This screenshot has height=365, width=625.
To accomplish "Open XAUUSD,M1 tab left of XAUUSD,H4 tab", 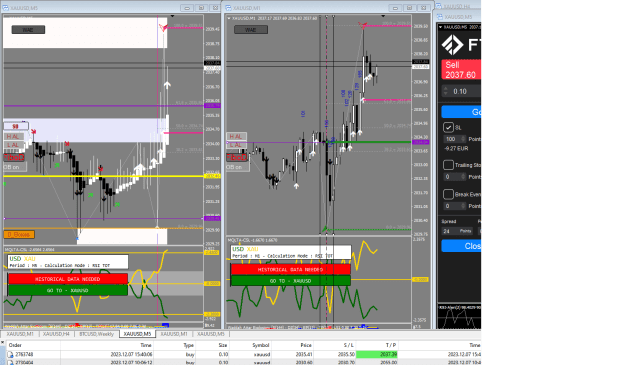I will tap(20, 334).
